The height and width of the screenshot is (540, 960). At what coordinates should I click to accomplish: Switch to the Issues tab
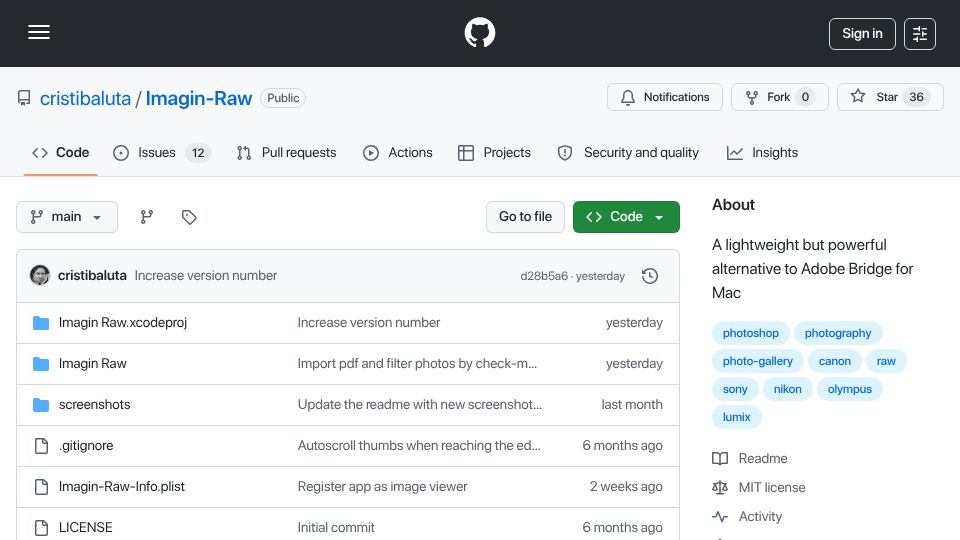162,152
